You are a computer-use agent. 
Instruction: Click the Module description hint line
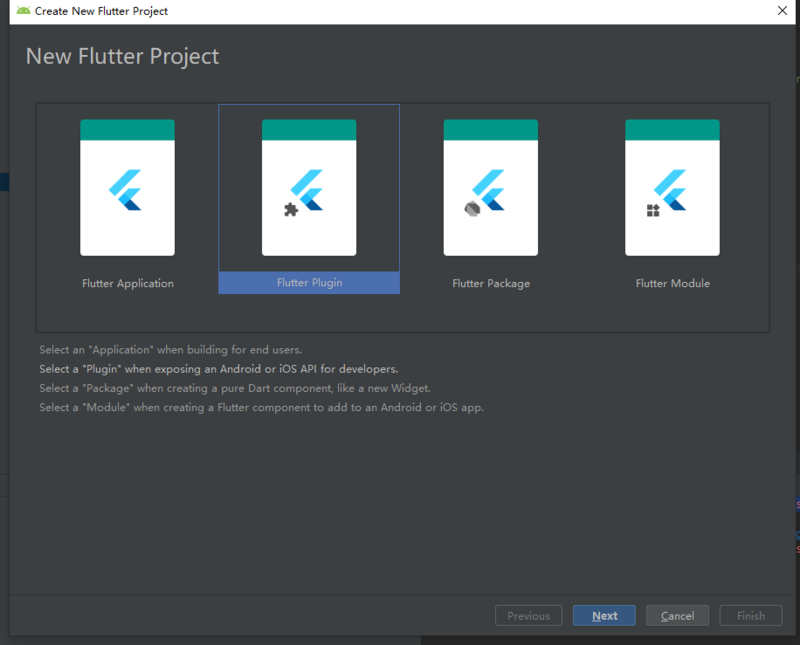pos(261,408)
